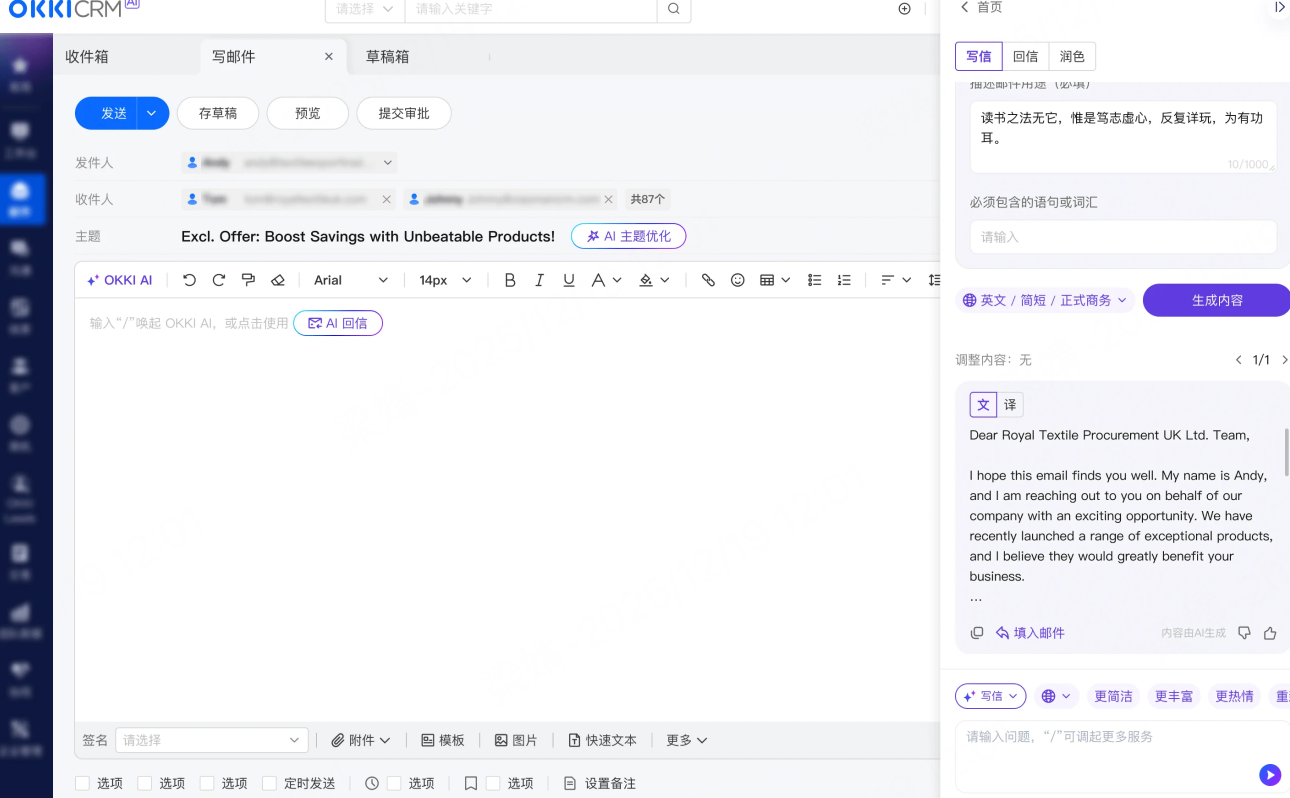Open the highlight color picker
Image resolution: width=1290 pixels, height=798 pixels.
click(653, 280)
